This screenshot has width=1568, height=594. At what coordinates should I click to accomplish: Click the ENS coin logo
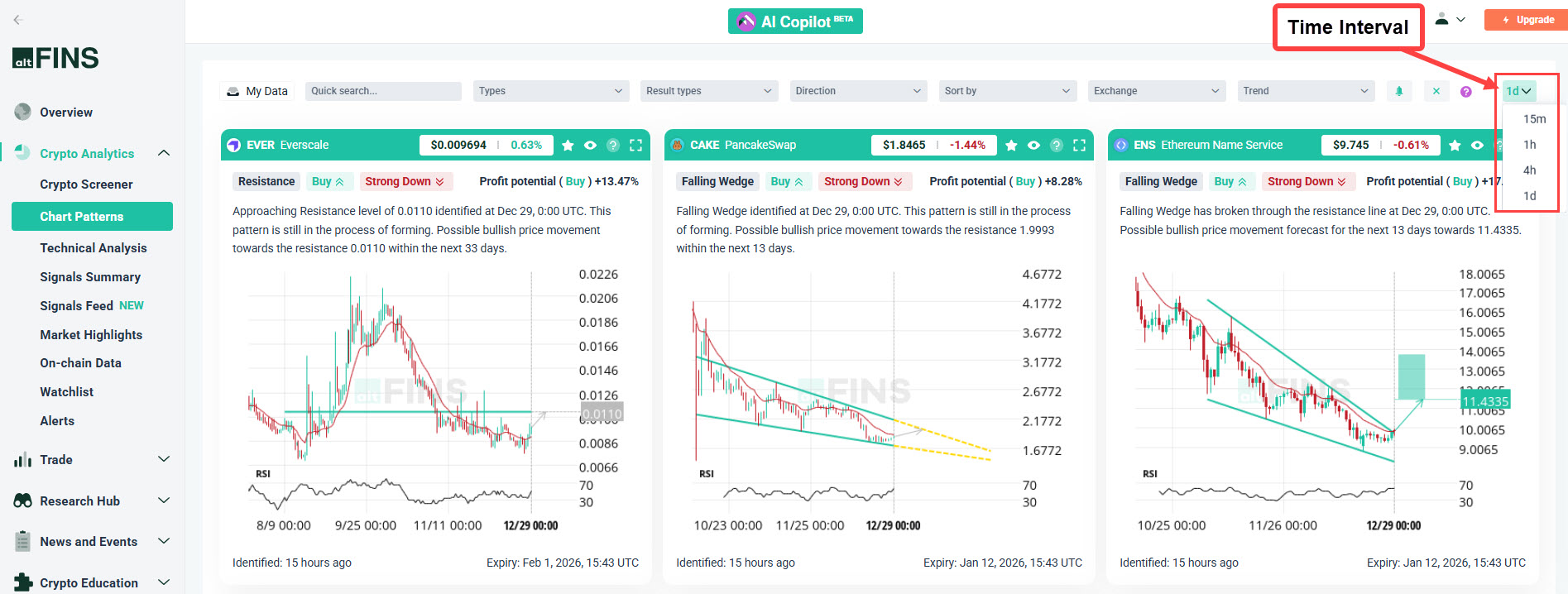click(1120, 145)
